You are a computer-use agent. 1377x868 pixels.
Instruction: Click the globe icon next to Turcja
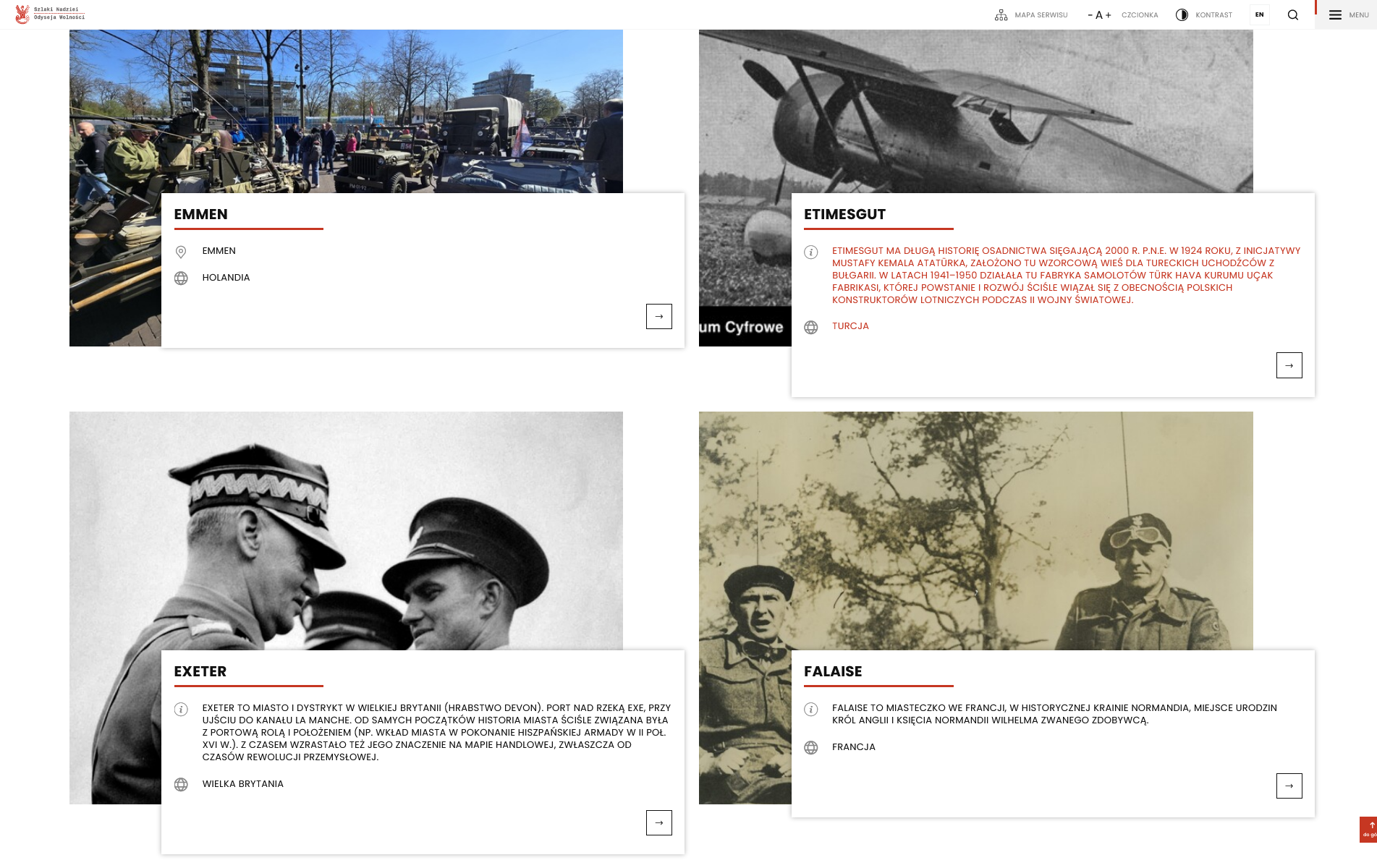811,328
